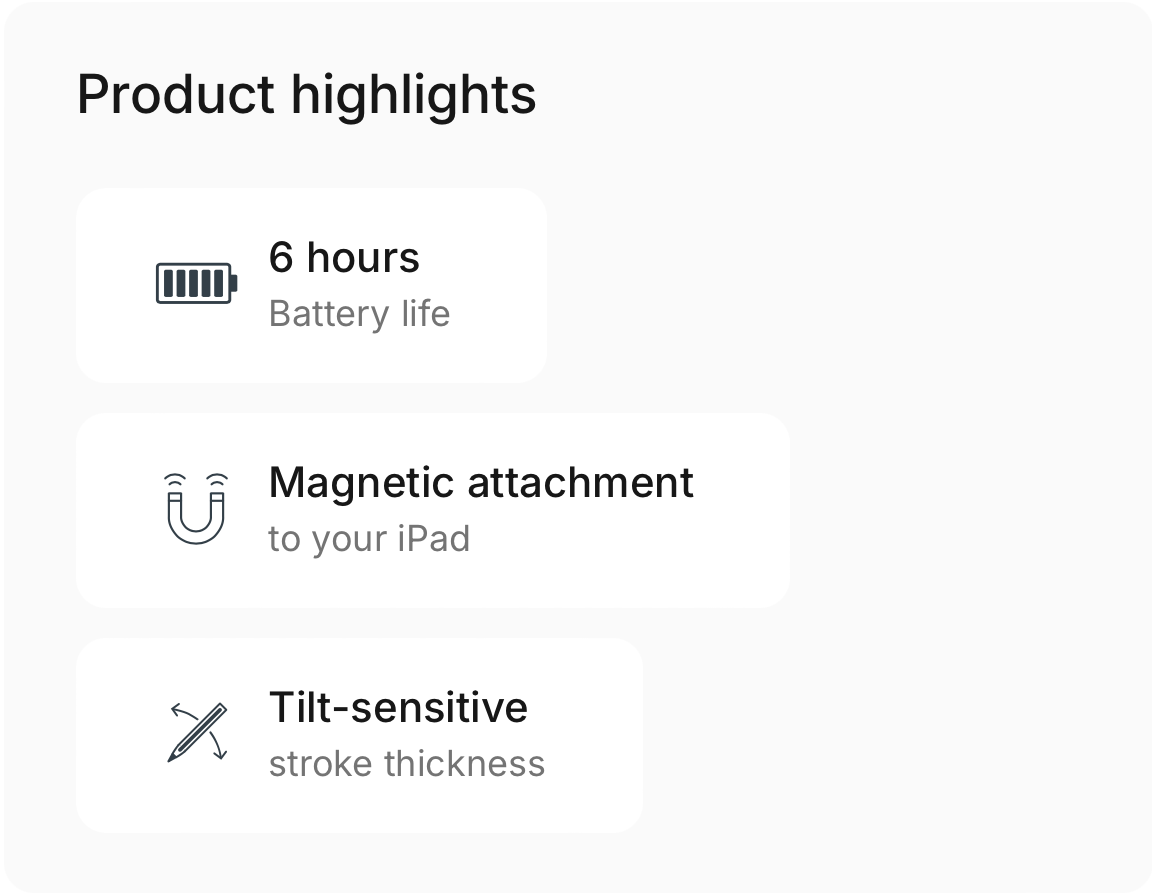Click the "Tilt-sensitive" title

398,708
